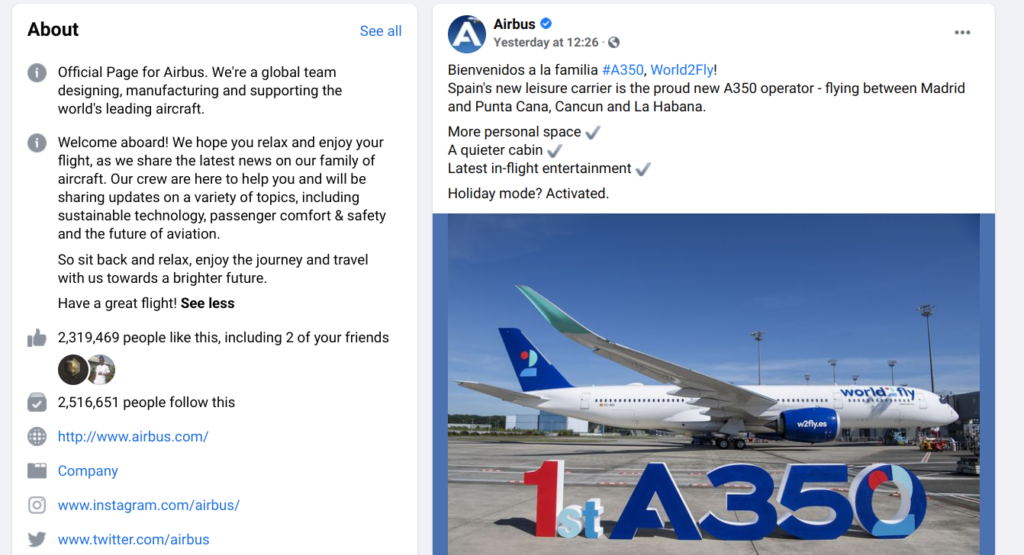Click the Instagram icon in About
This screenshot has width=1024, height=555.
[x=37, y=505]
